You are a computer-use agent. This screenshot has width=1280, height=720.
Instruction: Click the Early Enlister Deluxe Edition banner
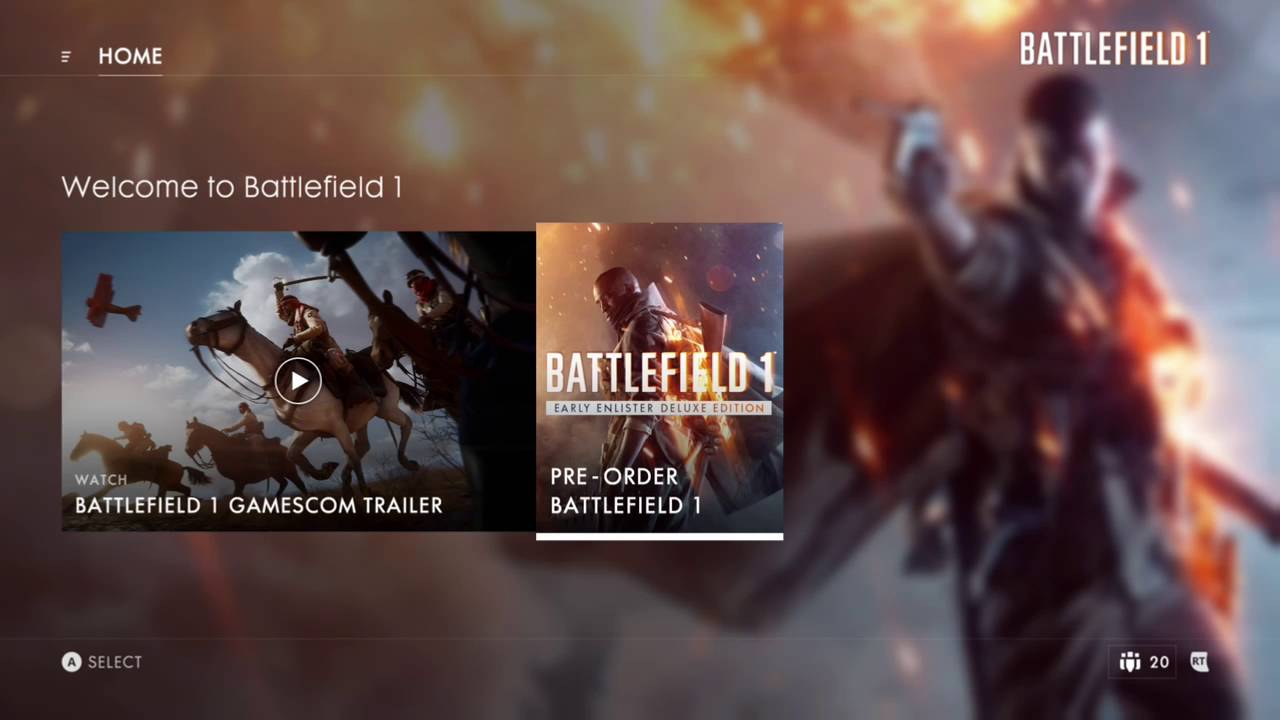point(659,408)
